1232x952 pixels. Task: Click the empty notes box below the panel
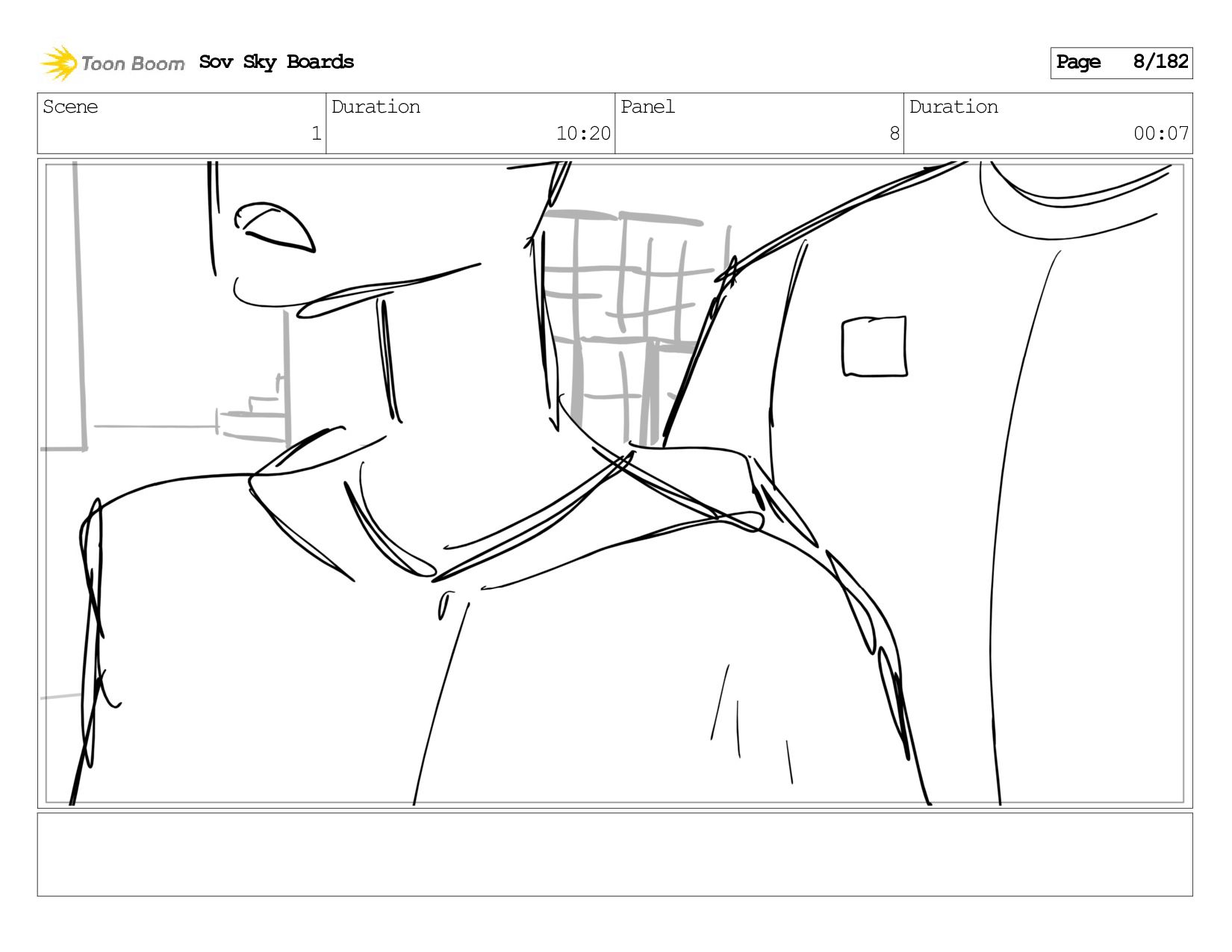[615, 855]
